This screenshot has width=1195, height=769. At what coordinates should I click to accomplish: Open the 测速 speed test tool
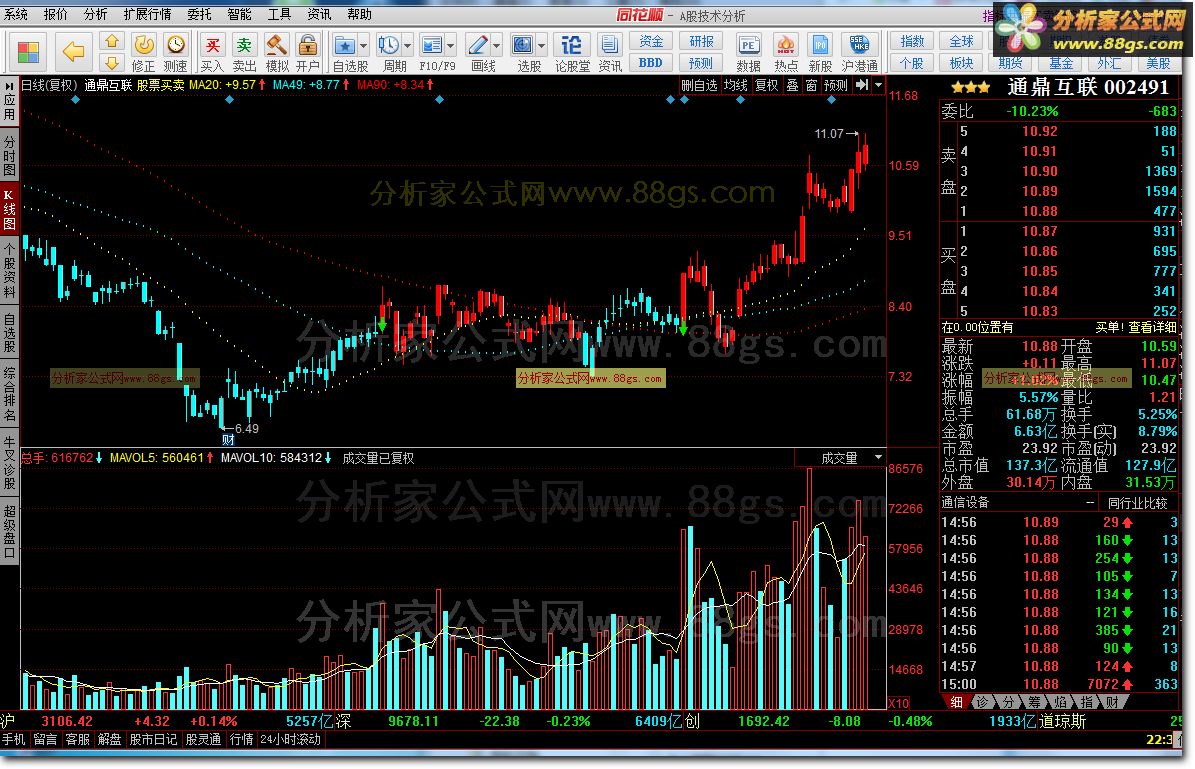click(175, 53)
